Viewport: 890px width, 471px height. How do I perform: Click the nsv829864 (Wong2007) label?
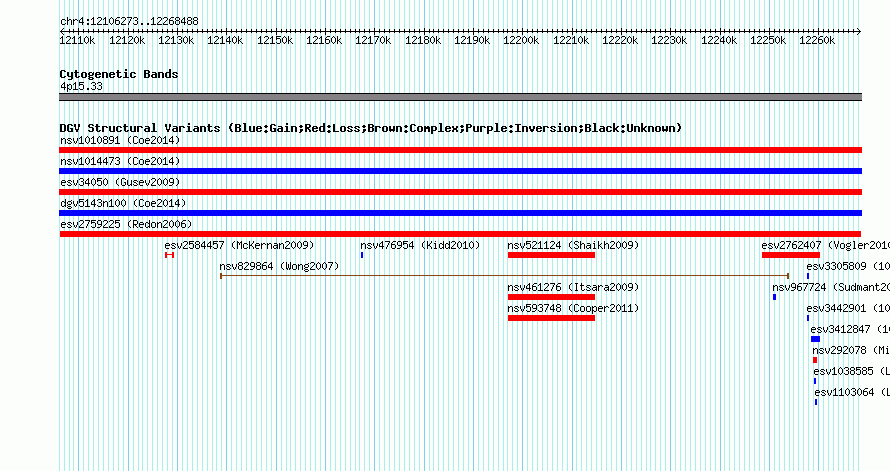point(279,266)
